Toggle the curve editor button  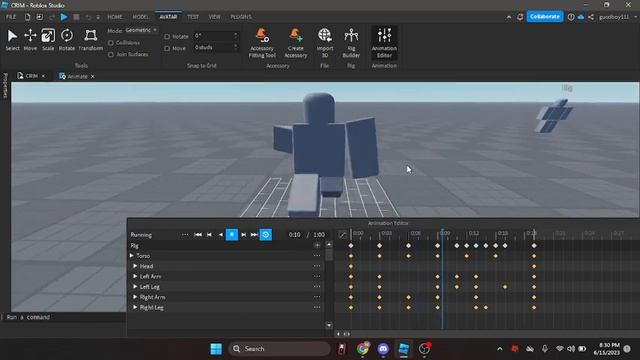(342, 235)
